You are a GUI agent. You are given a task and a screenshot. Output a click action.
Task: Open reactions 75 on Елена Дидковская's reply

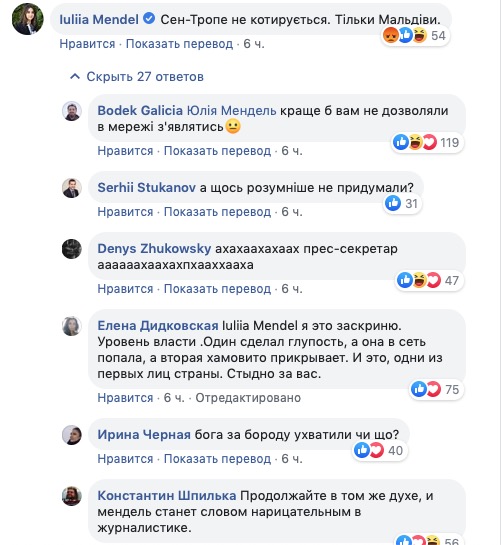click(436, 389)
